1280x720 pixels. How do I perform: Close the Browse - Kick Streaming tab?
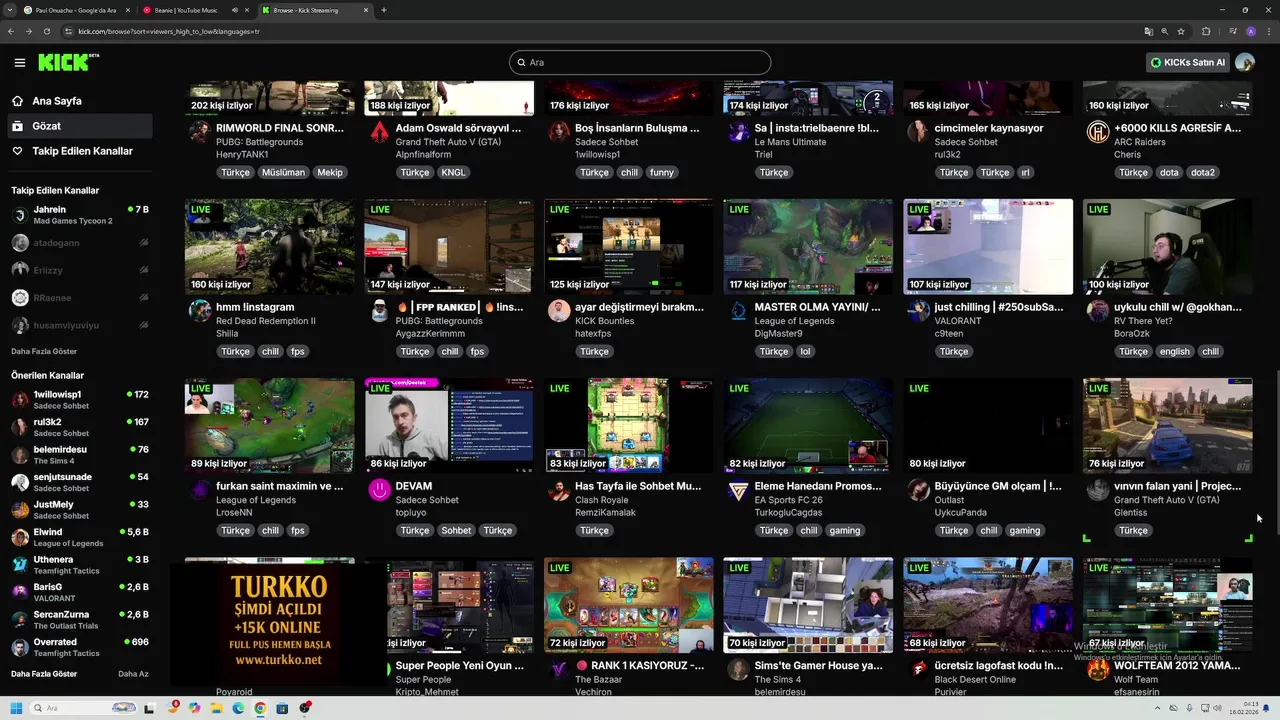pos(366,10)
